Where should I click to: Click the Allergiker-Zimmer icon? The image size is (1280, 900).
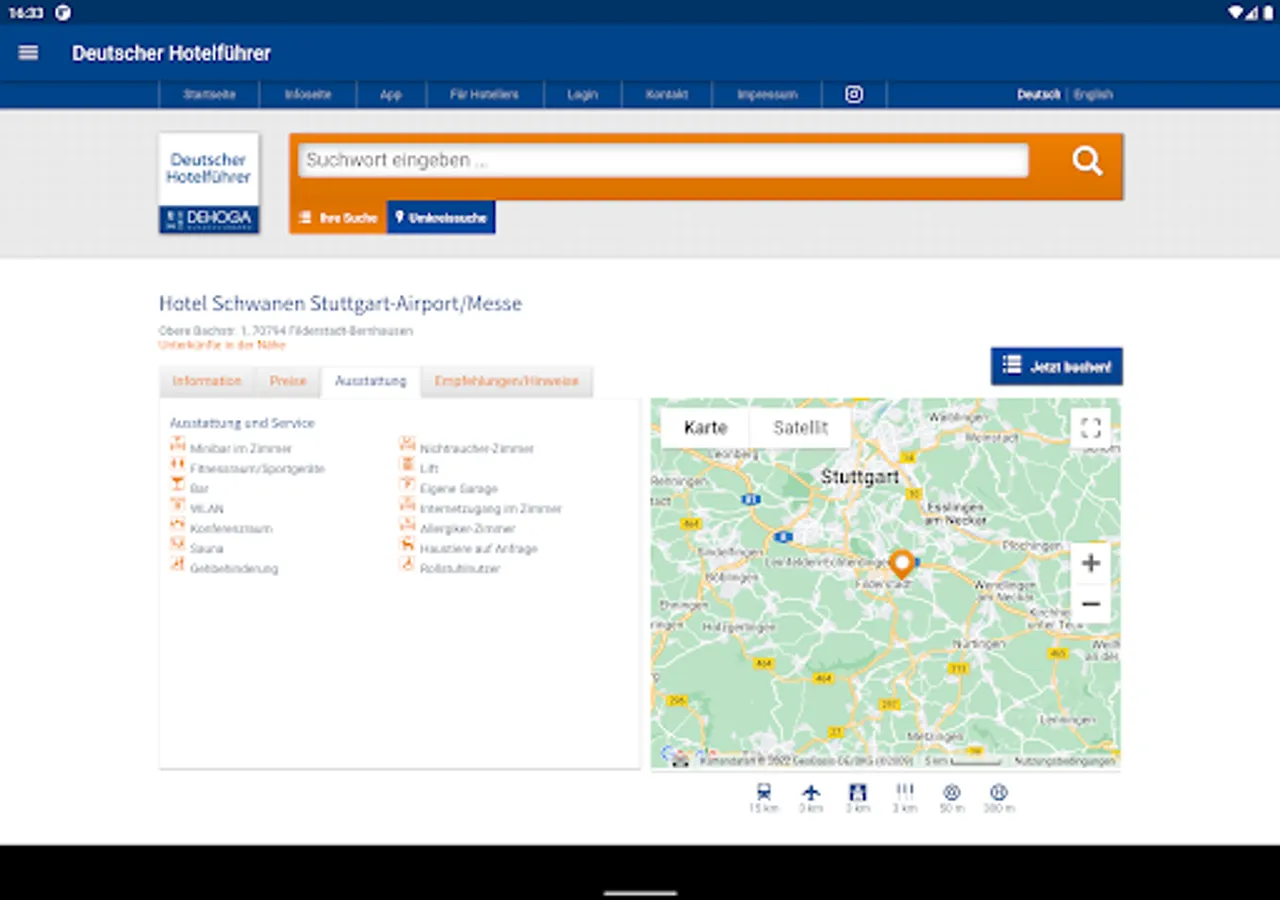click(x=408, y=525)
